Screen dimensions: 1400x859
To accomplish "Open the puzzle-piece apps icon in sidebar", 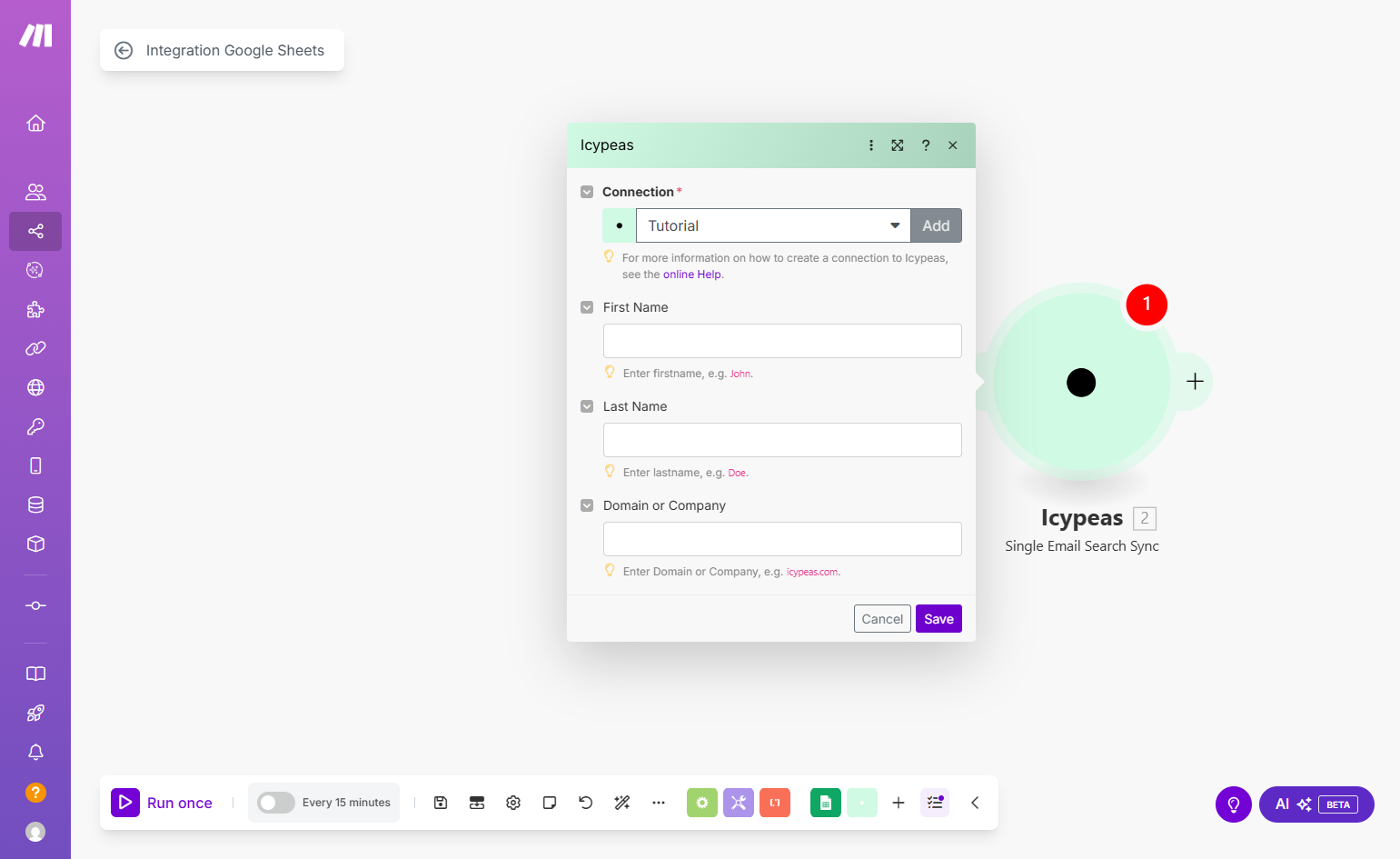I will click(x=35, y=309).
